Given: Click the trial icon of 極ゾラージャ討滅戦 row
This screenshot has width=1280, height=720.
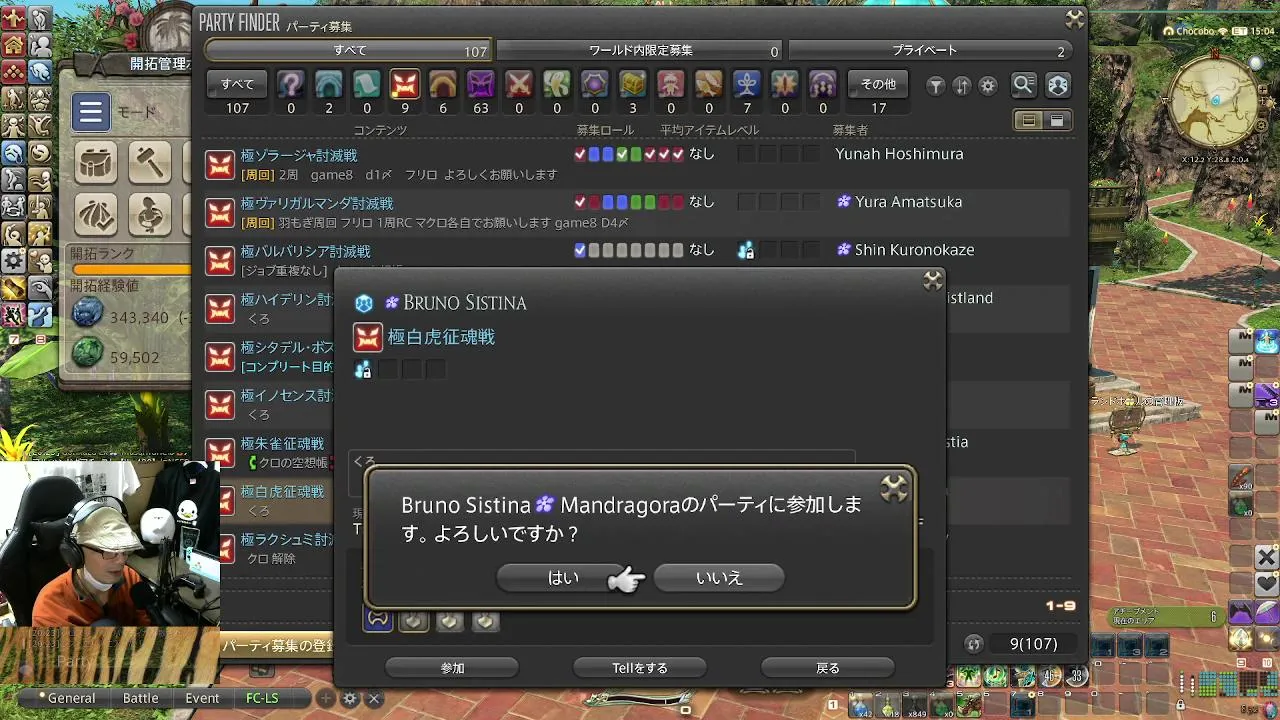Looking at the screenshot, I should [220, 165].
